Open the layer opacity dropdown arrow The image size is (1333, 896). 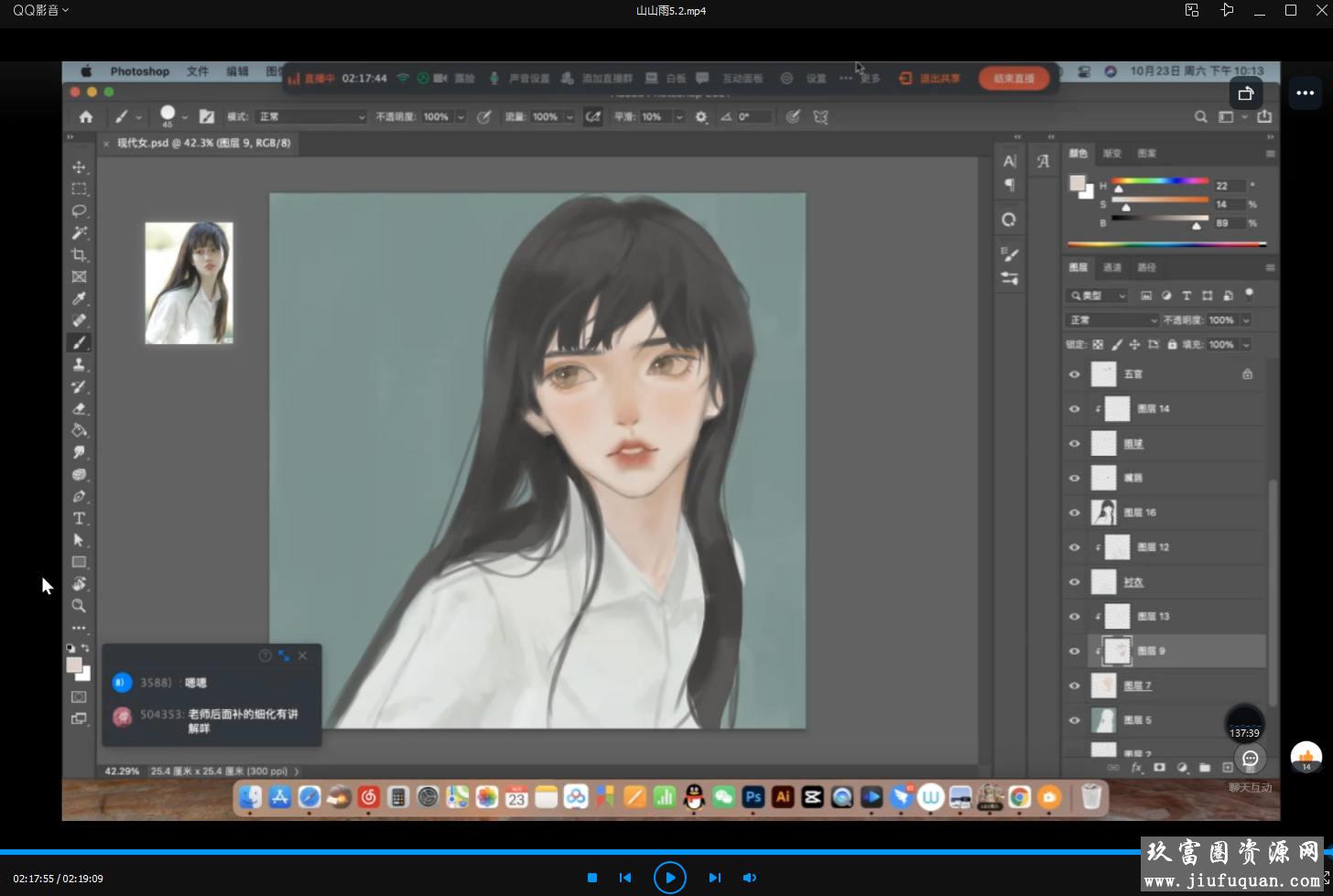click(1246, 320)
